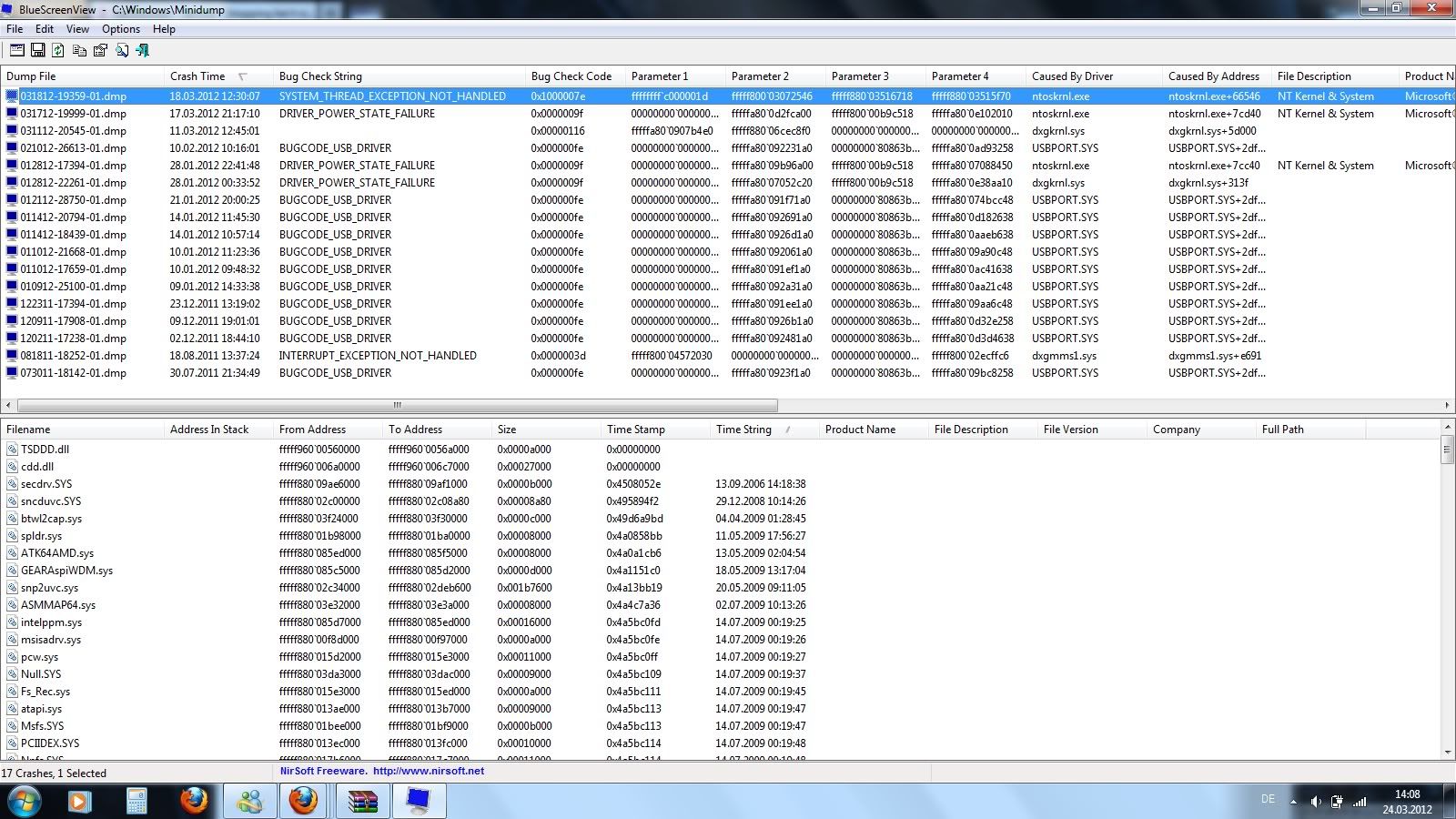The height and width of the screenshot is (819, 1456).
Task: Click the volume speaker tray icon
Action: click(1315, 802)
